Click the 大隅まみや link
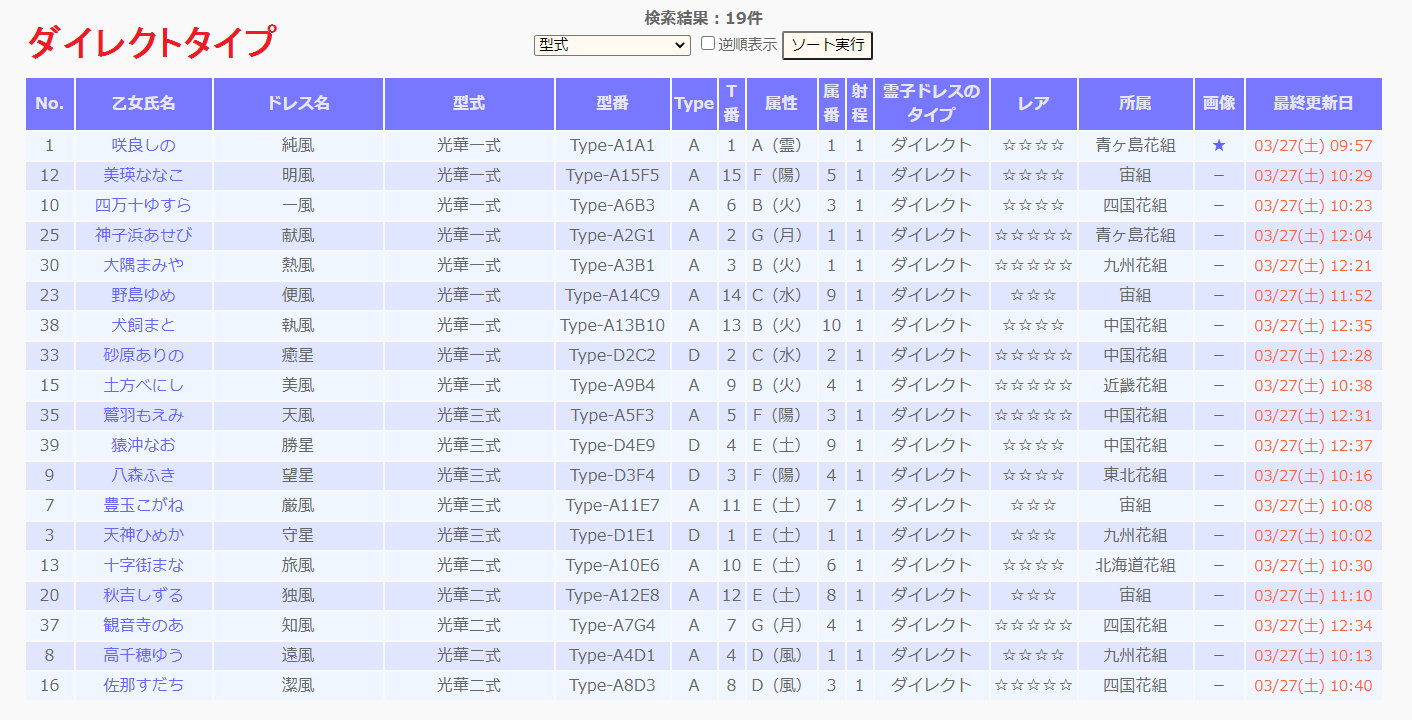This screenshot has width=1412, height=720. tap(143, 265)
